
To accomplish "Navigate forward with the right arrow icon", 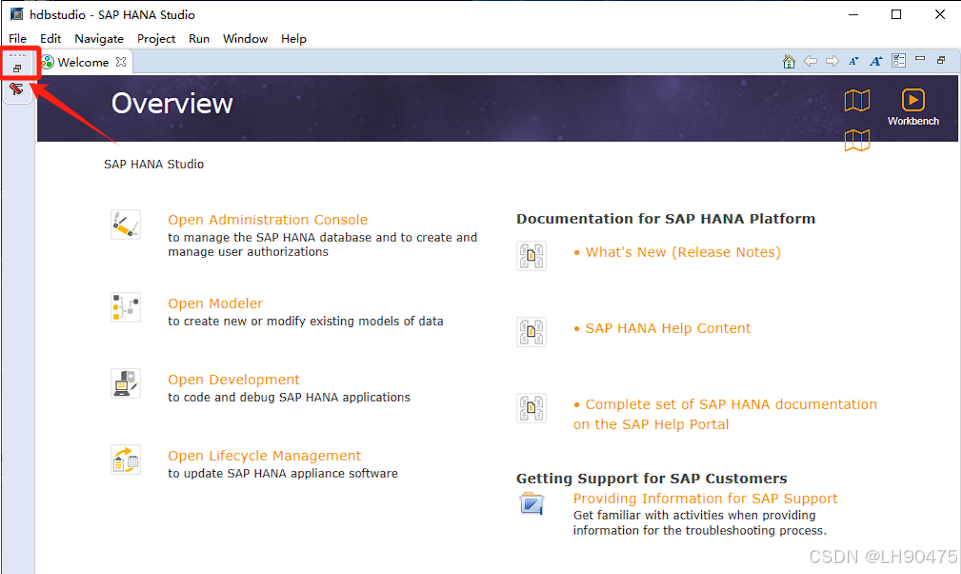I will click(832, 61).
